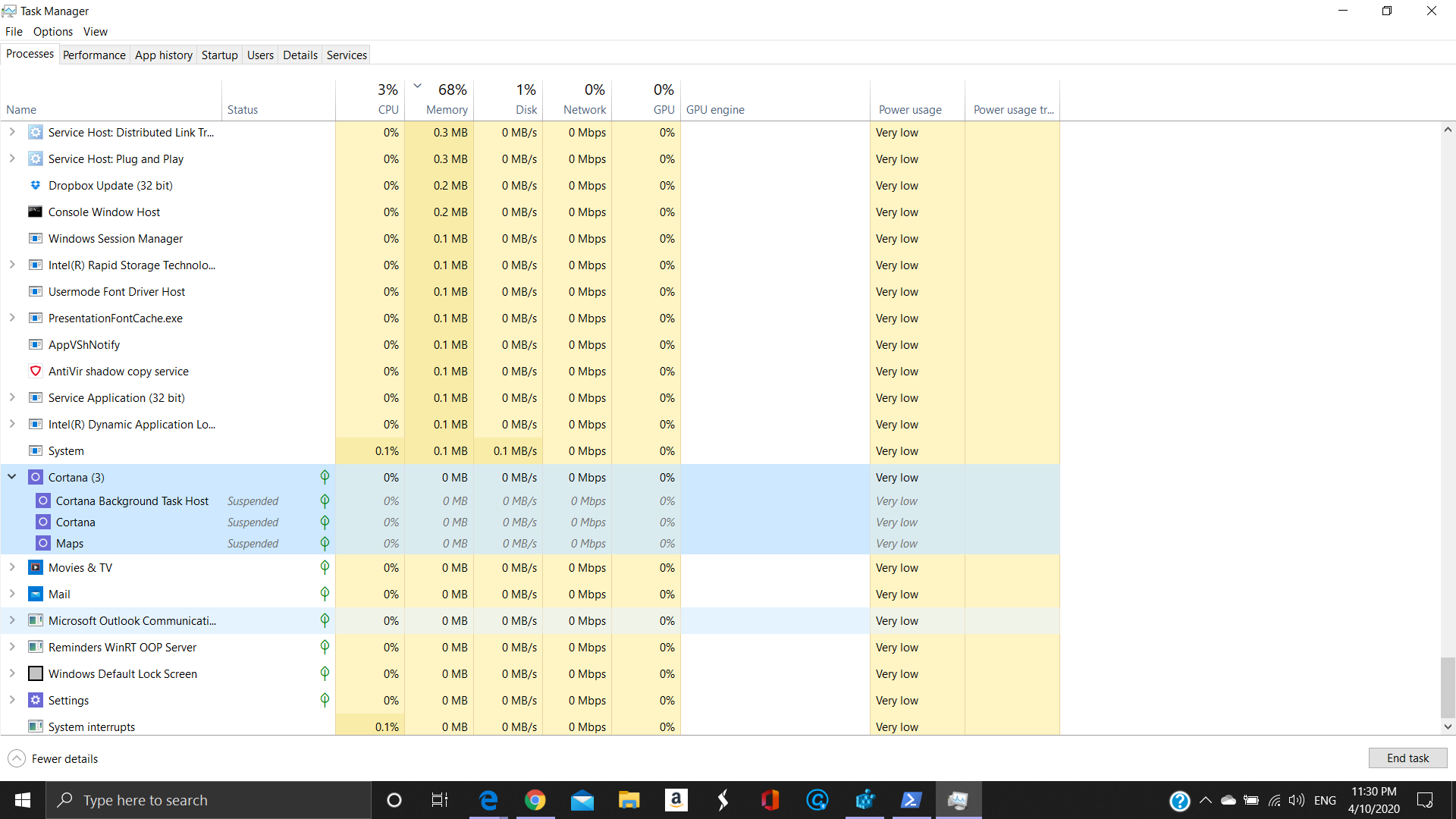The height and width of the screenshot is (819, 1456).
Task: Click the ENG language indicator
Action: [x=1325, y=801]
